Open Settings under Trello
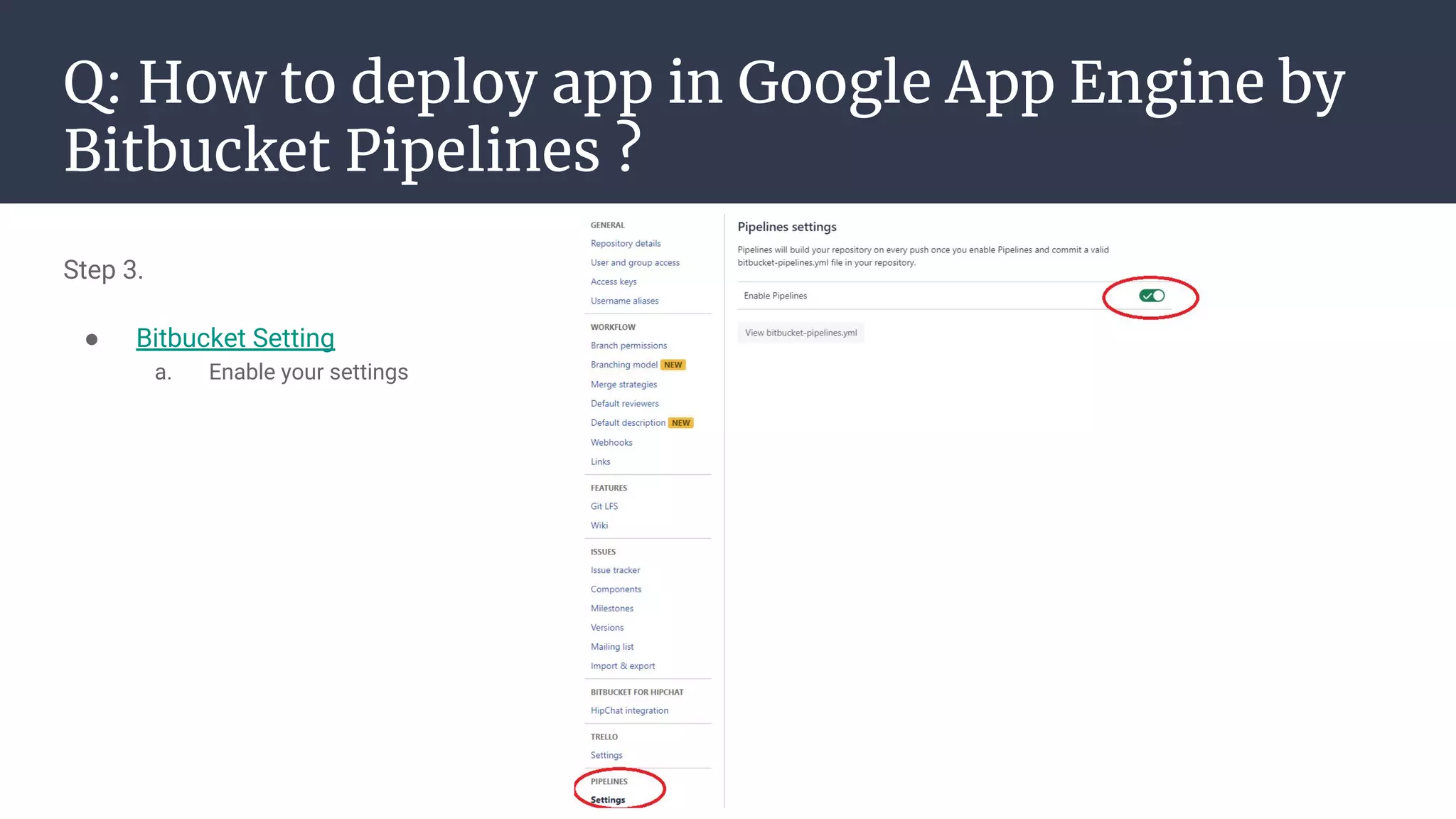Viewport: 1456px width, 819px height. point(606,756)
